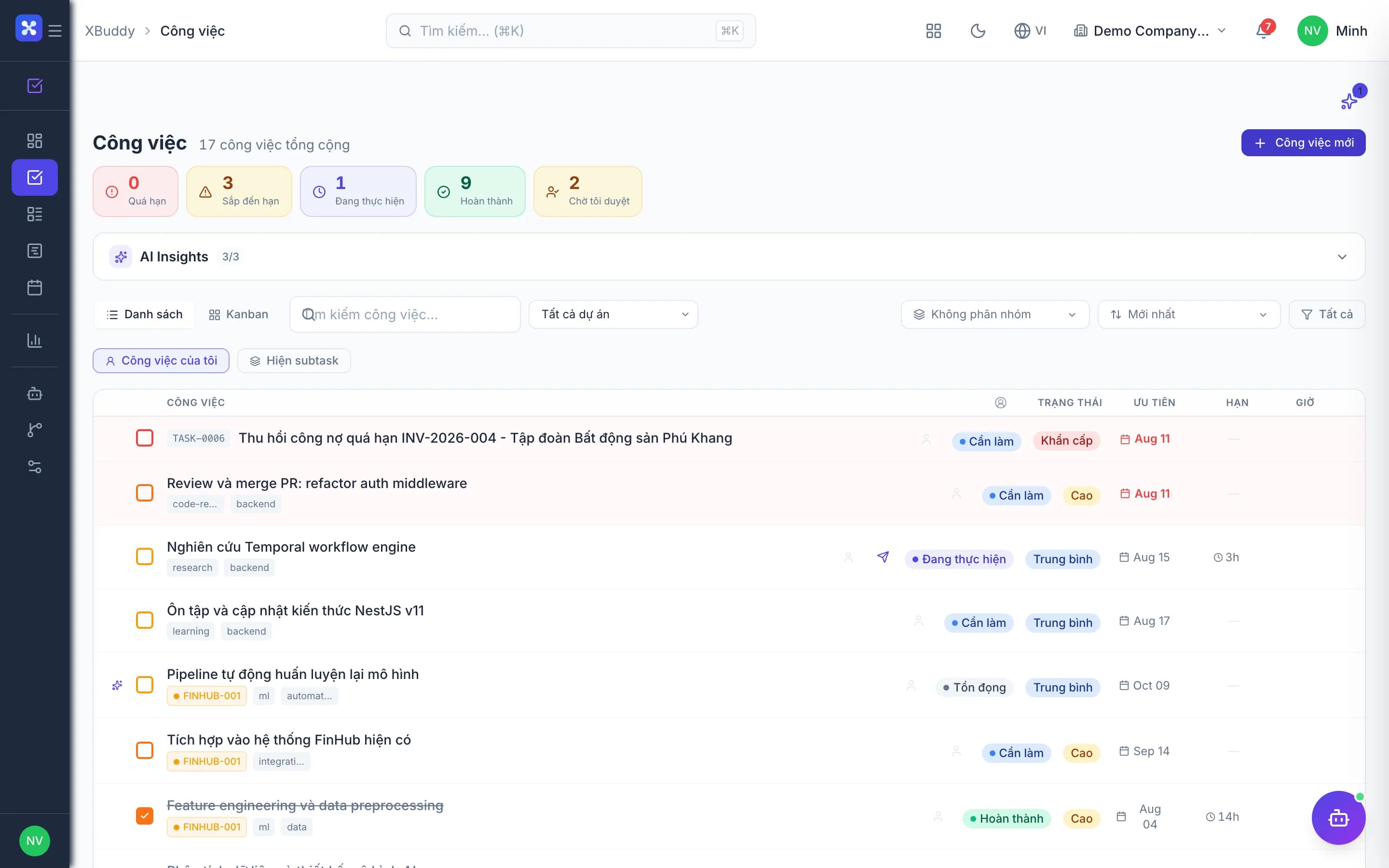Check the TASK-0006 task checkbox
Screen dimensions: 1389x868
click(145, 438)
